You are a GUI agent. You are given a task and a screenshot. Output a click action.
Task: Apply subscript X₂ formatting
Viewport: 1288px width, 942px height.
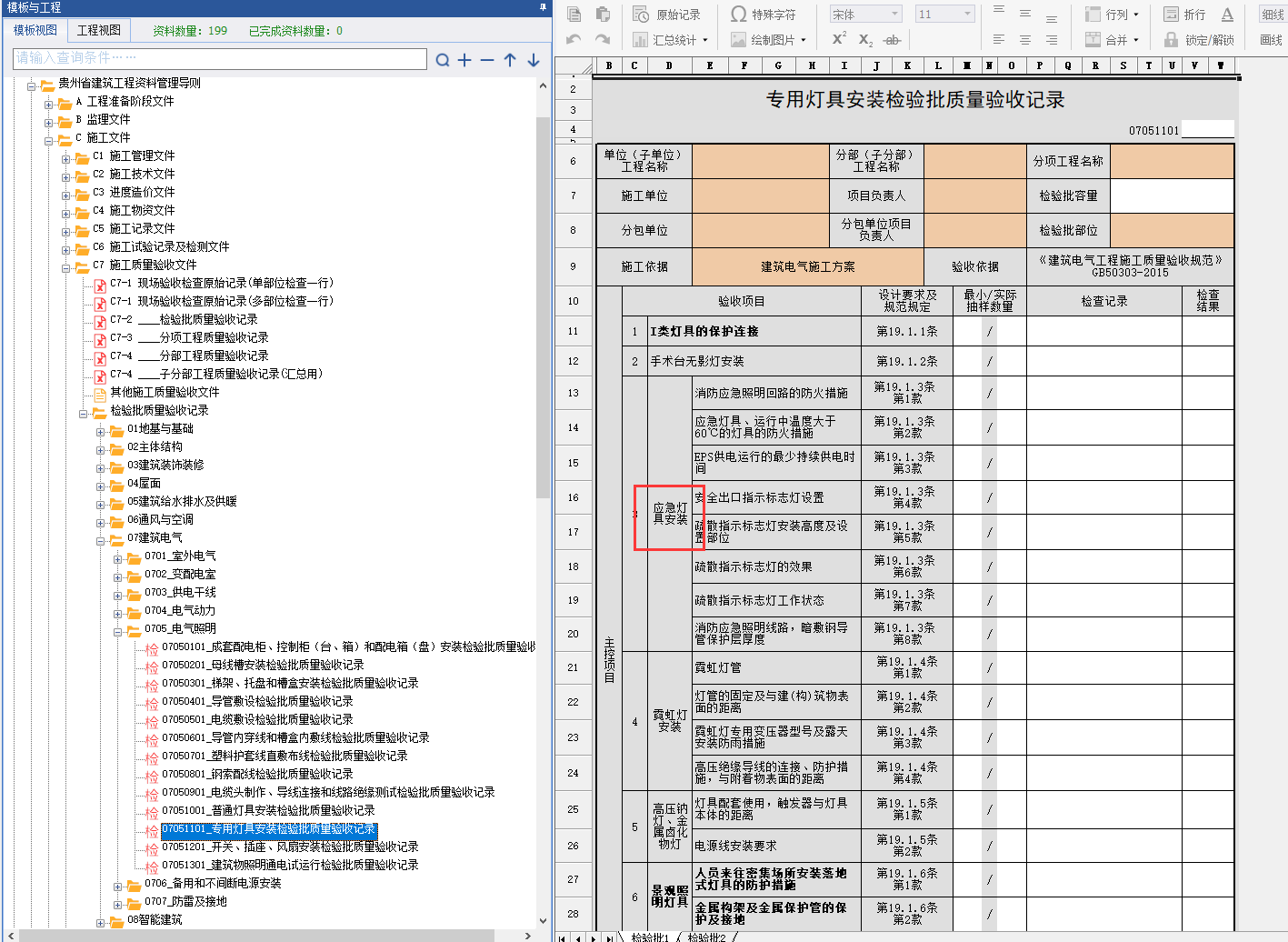(865, 40)
